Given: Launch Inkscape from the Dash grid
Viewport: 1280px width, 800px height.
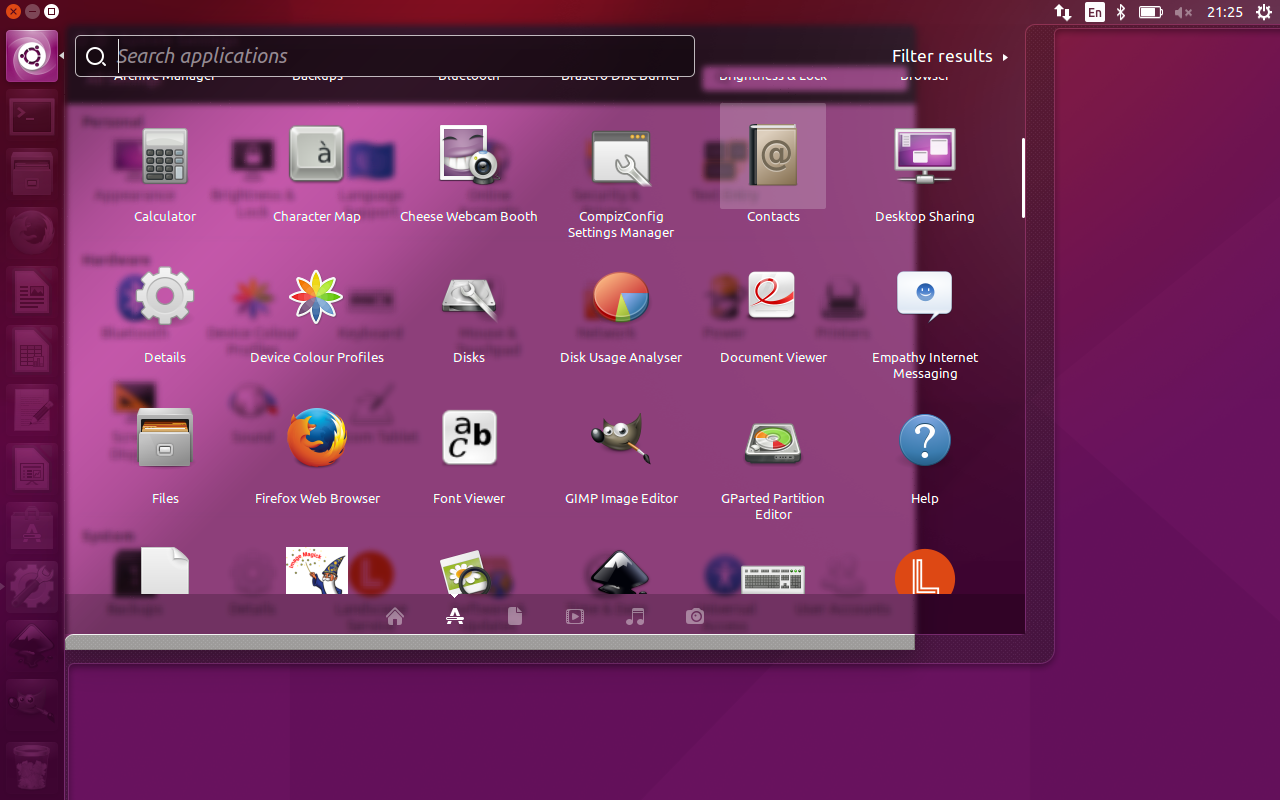Looking at the screenshot, I should coord(621,572).
